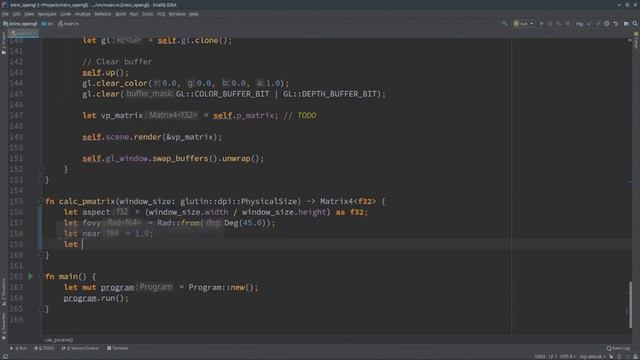Open the Event Log panel

click(618, 348)
